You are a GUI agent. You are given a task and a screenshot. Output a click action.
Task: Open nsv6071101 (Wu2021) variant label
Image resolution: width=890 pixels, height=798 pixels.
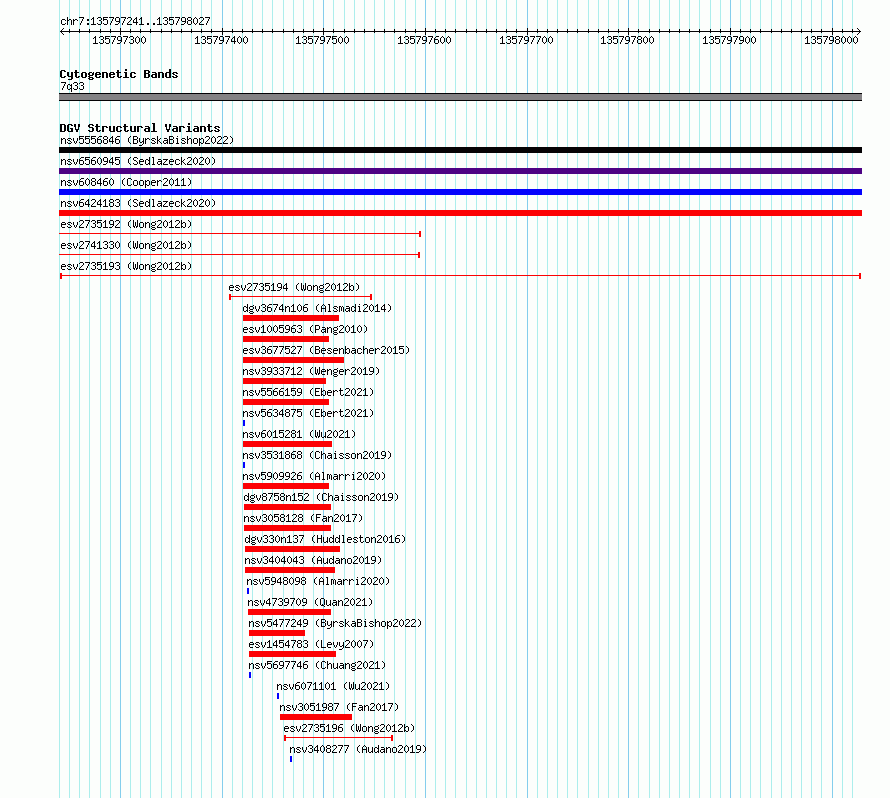333,686
